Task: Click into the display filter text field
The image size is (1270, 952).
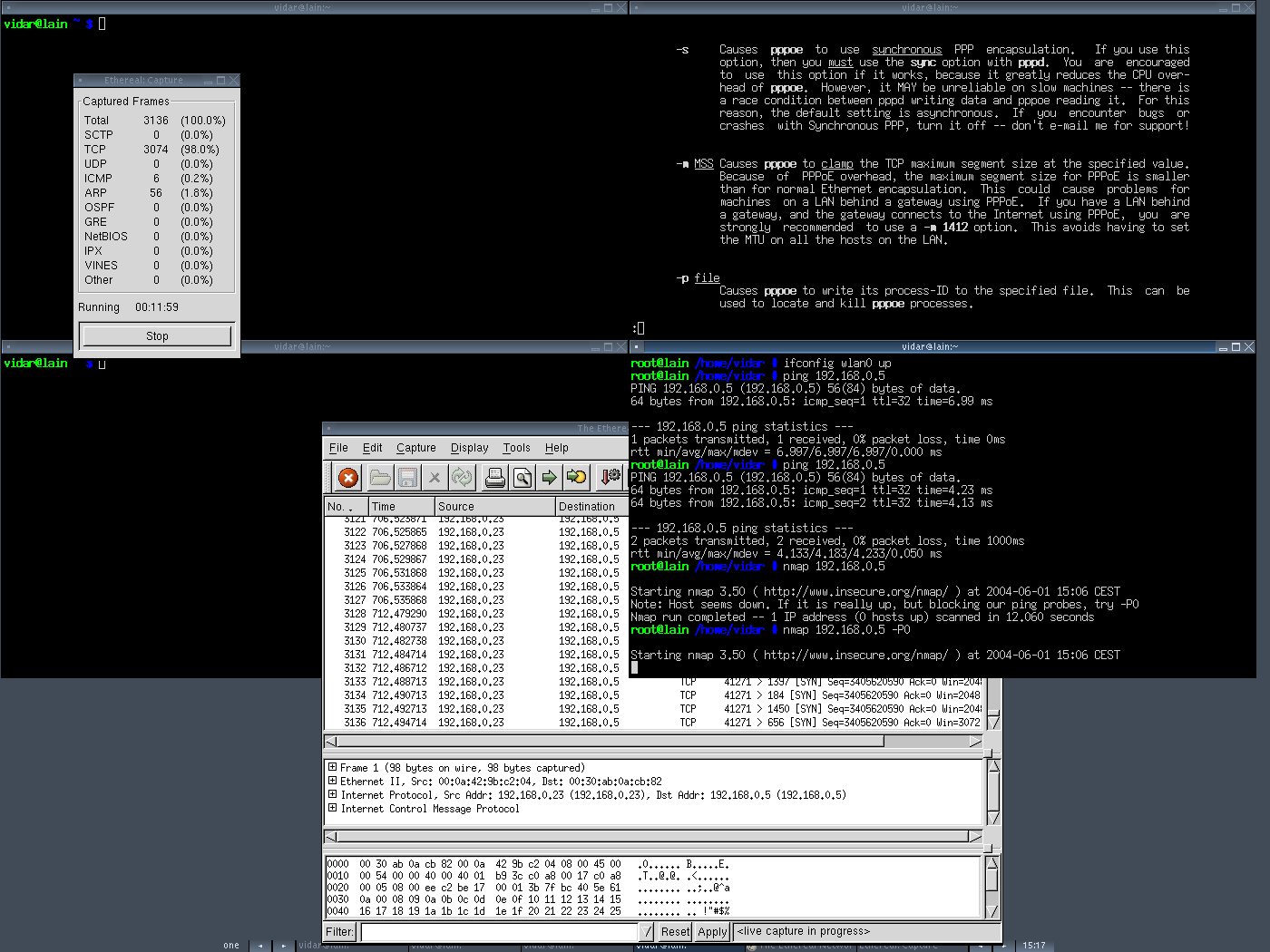Action: click(x=499, y=932)
